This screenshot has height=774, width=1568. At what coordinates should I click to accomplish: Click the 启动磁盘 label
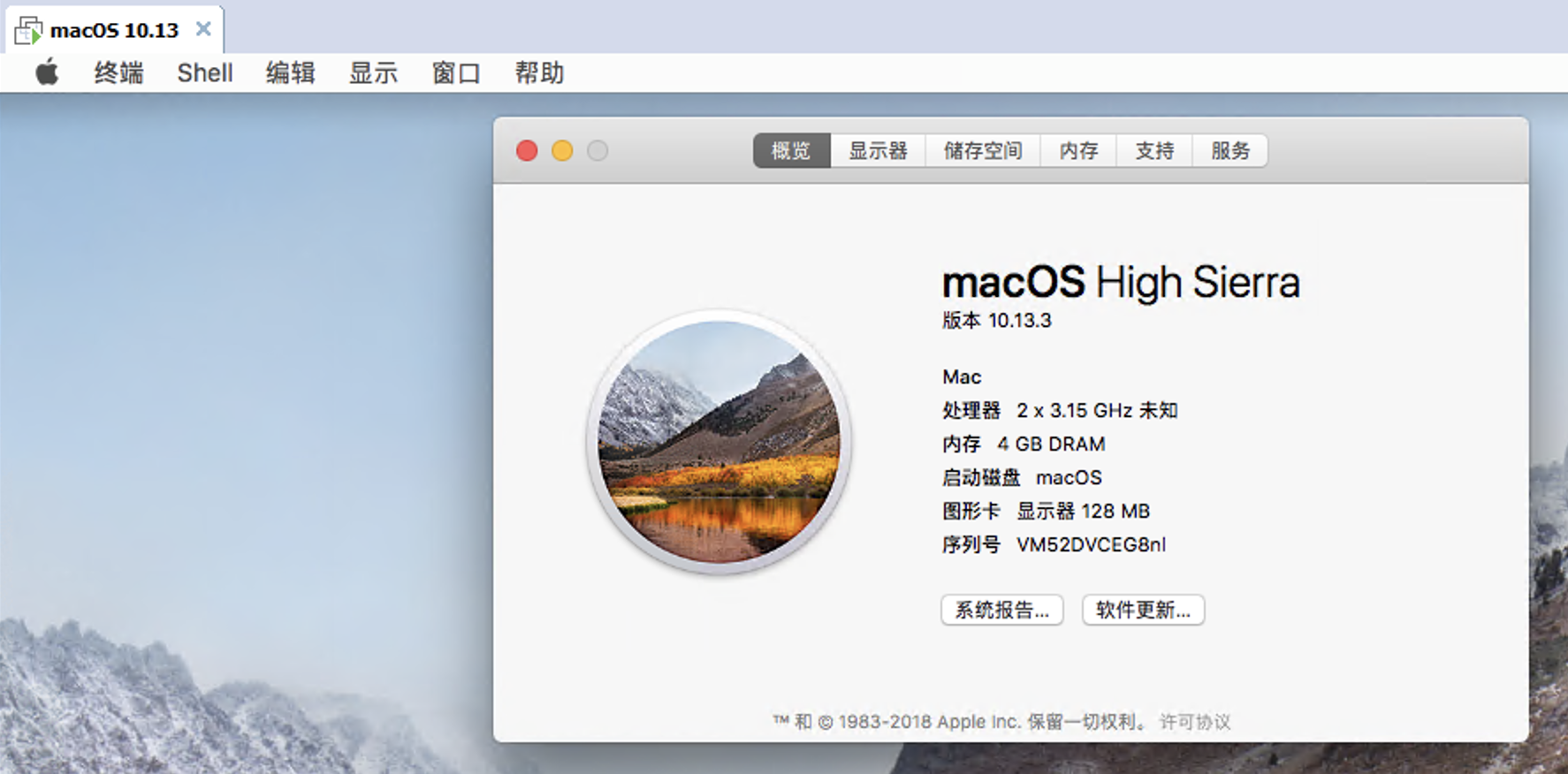point(981,477)
